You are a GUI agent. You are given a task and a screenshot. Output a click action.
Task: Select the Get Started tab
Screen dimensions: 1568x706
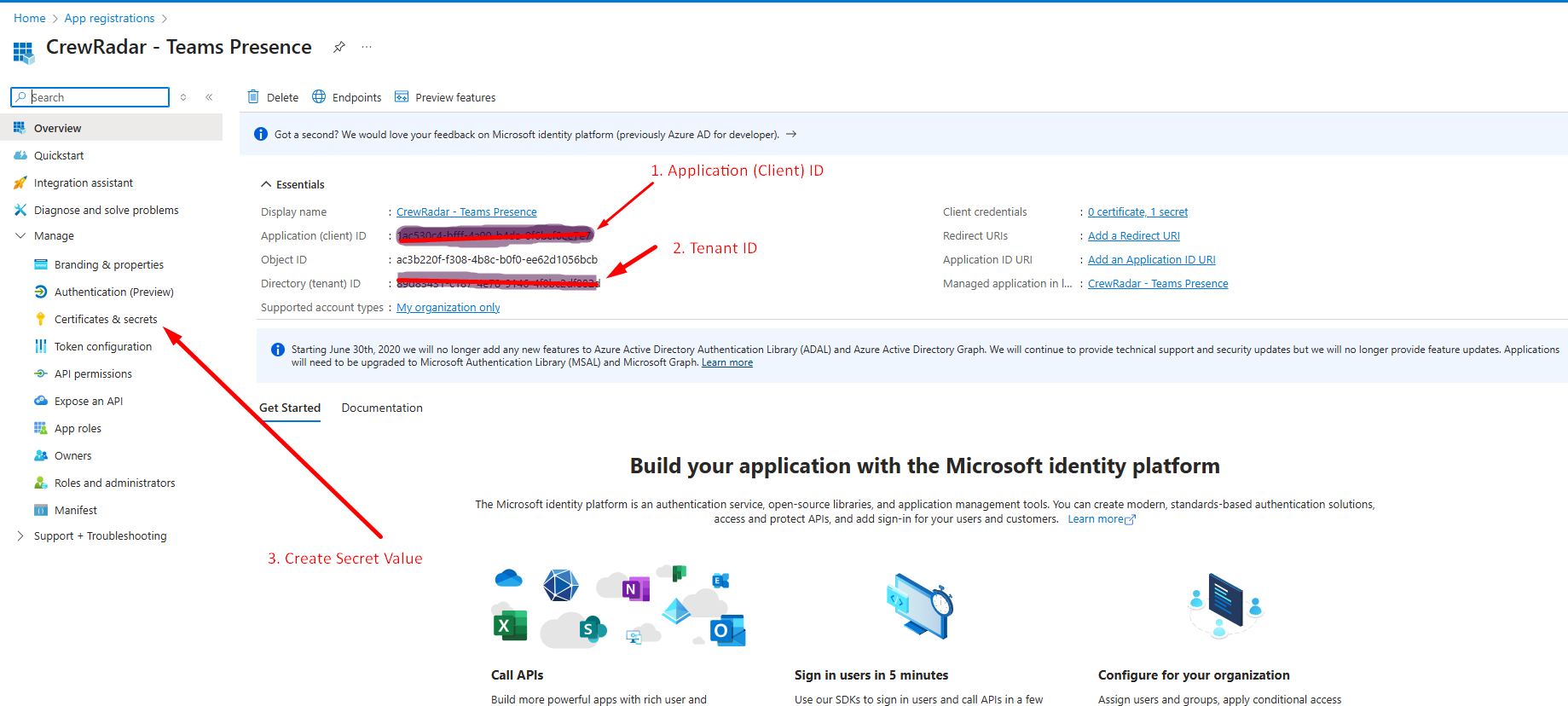point(290,408)
